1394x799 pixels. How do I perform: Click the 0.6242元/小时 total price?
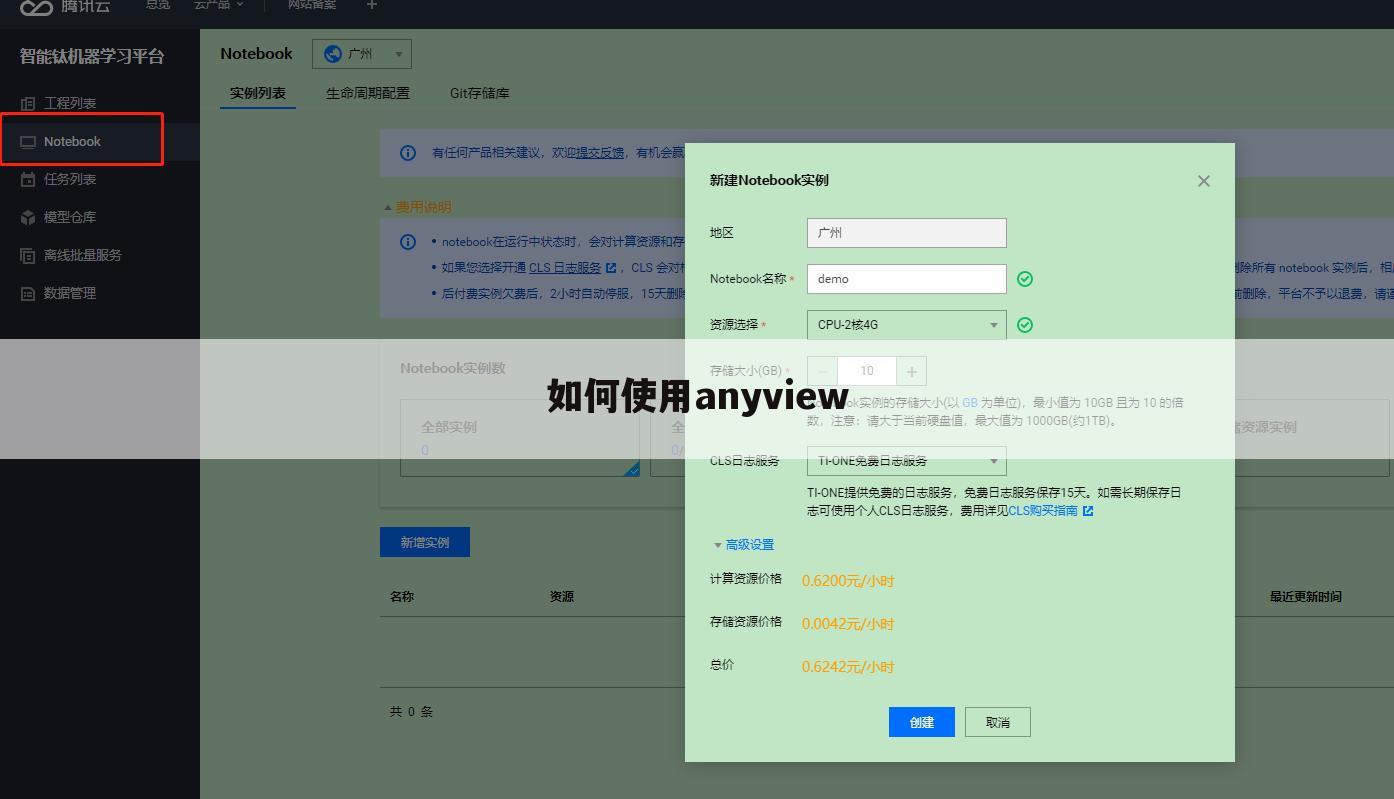[848, 667]
